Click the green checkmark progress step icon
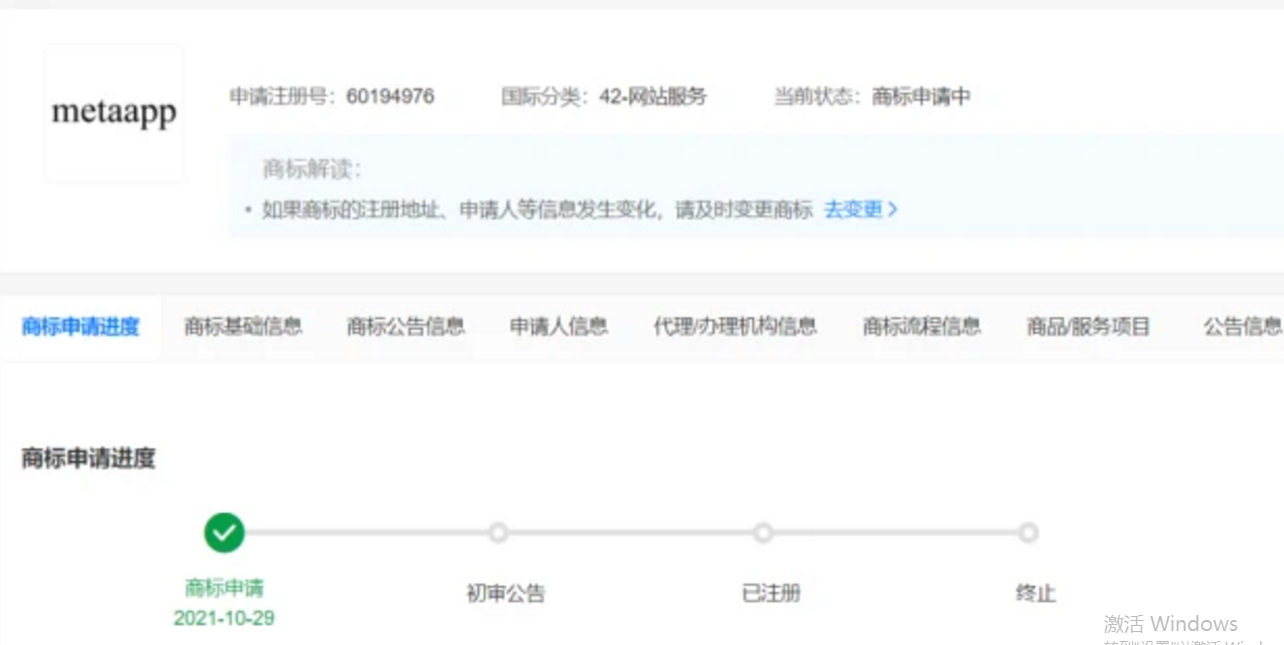 click(x=224, y=533)
